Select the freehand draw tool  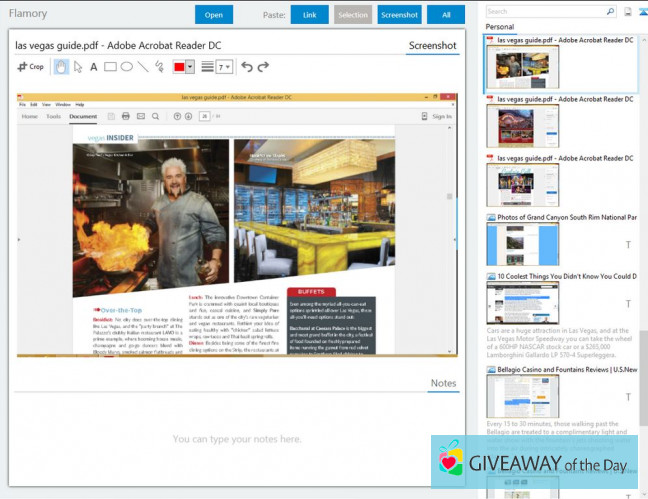coord(160,67)
